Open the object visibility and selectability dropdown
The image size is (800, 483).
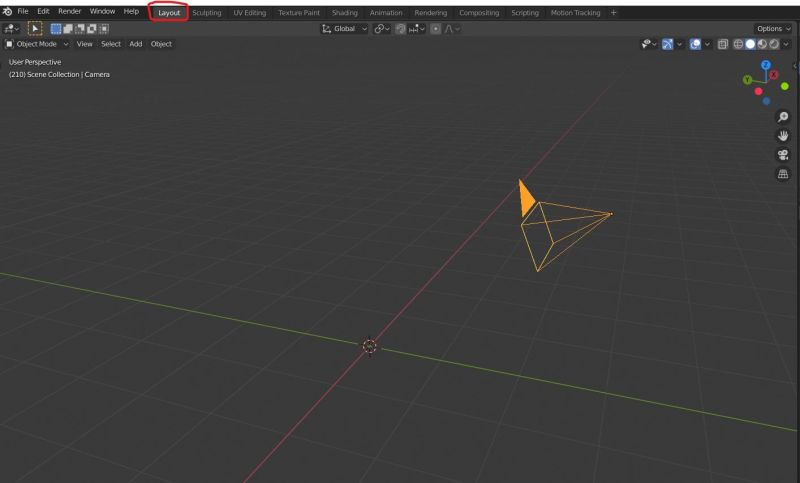coord(648,44)
